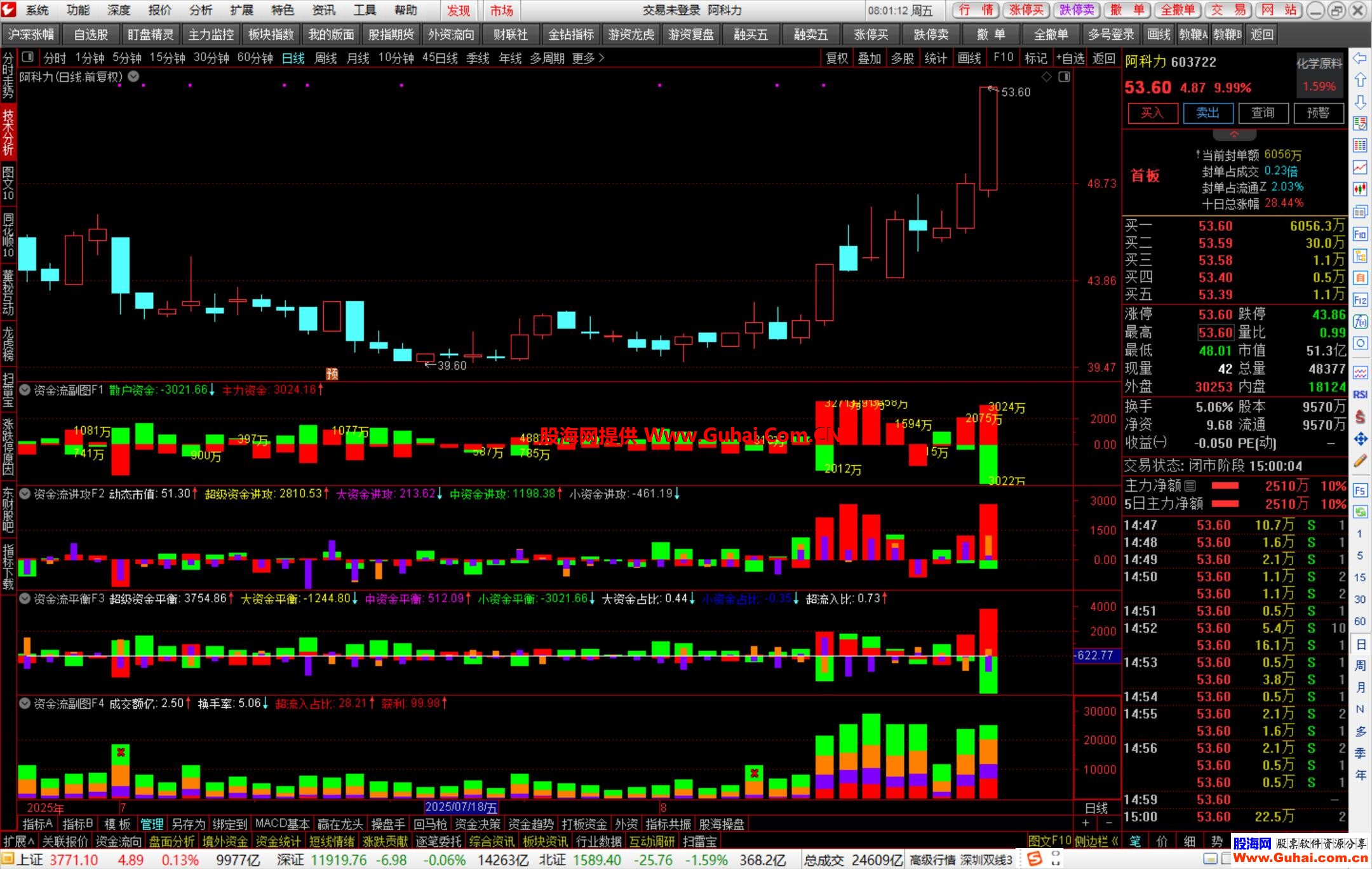The width and height of the screenshot is (1372, 869).
Task: Click the red dollar sign icon
Action: (1360, 417)
